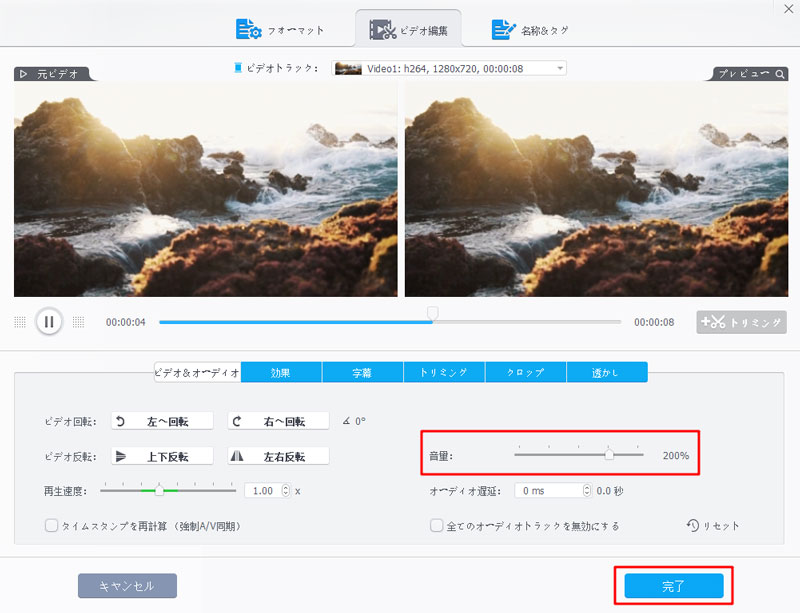Expand the ビデオトラック dropdown
This screenshot has height=613, width=800.
[x=560, y=68]
